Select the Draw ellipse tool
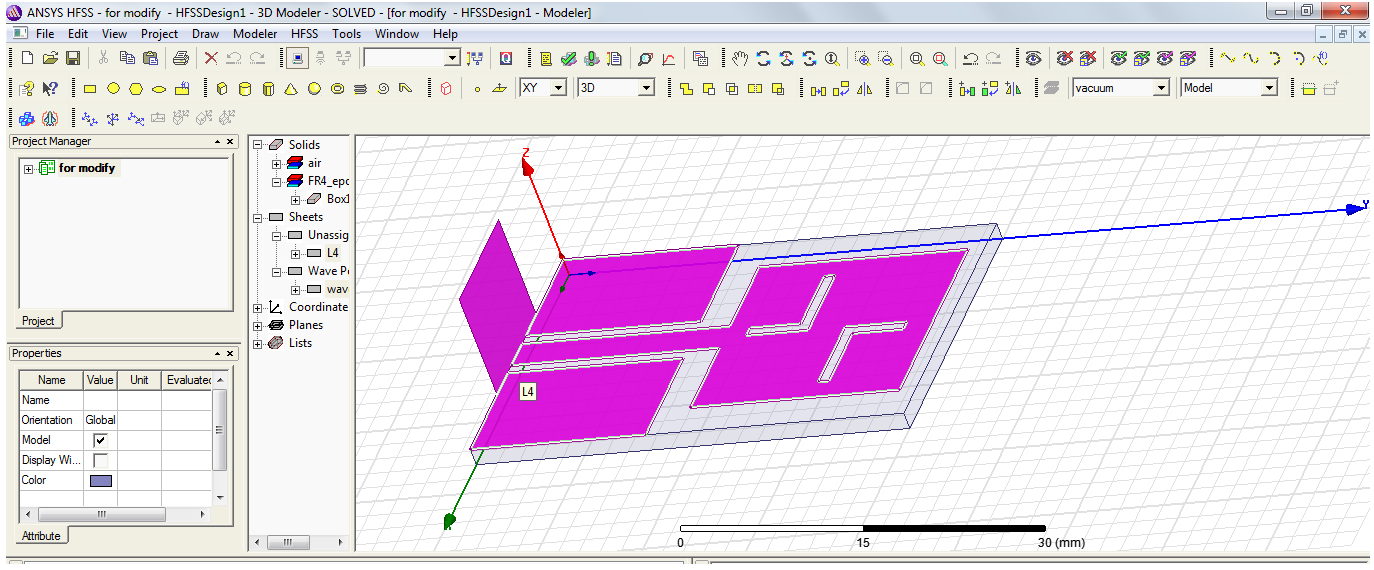The height and width of the screenshot is (570, 1374). click(x=158, y=88)
